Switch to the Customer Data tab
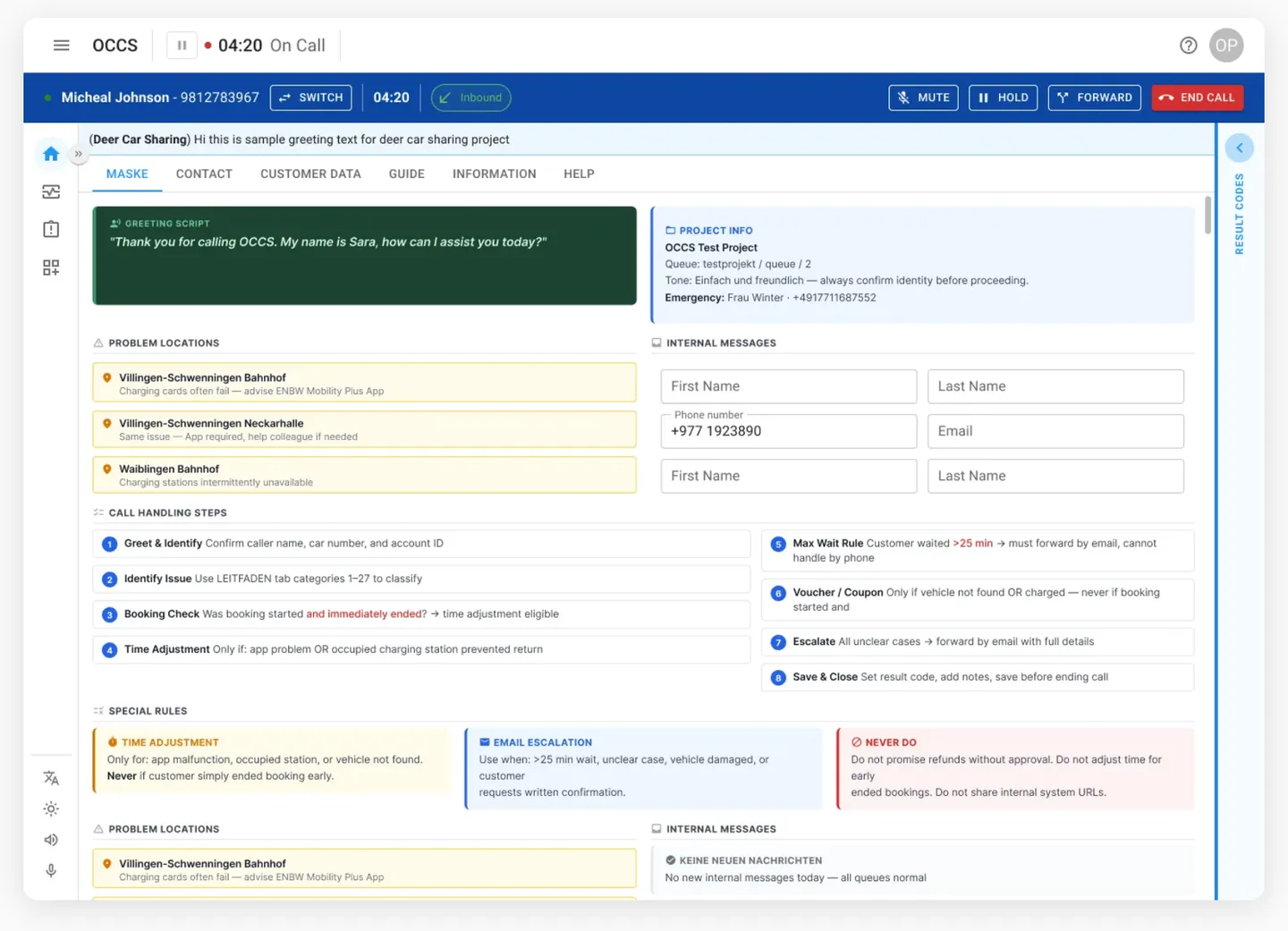The image size is (1288, 931). point(310,174)
